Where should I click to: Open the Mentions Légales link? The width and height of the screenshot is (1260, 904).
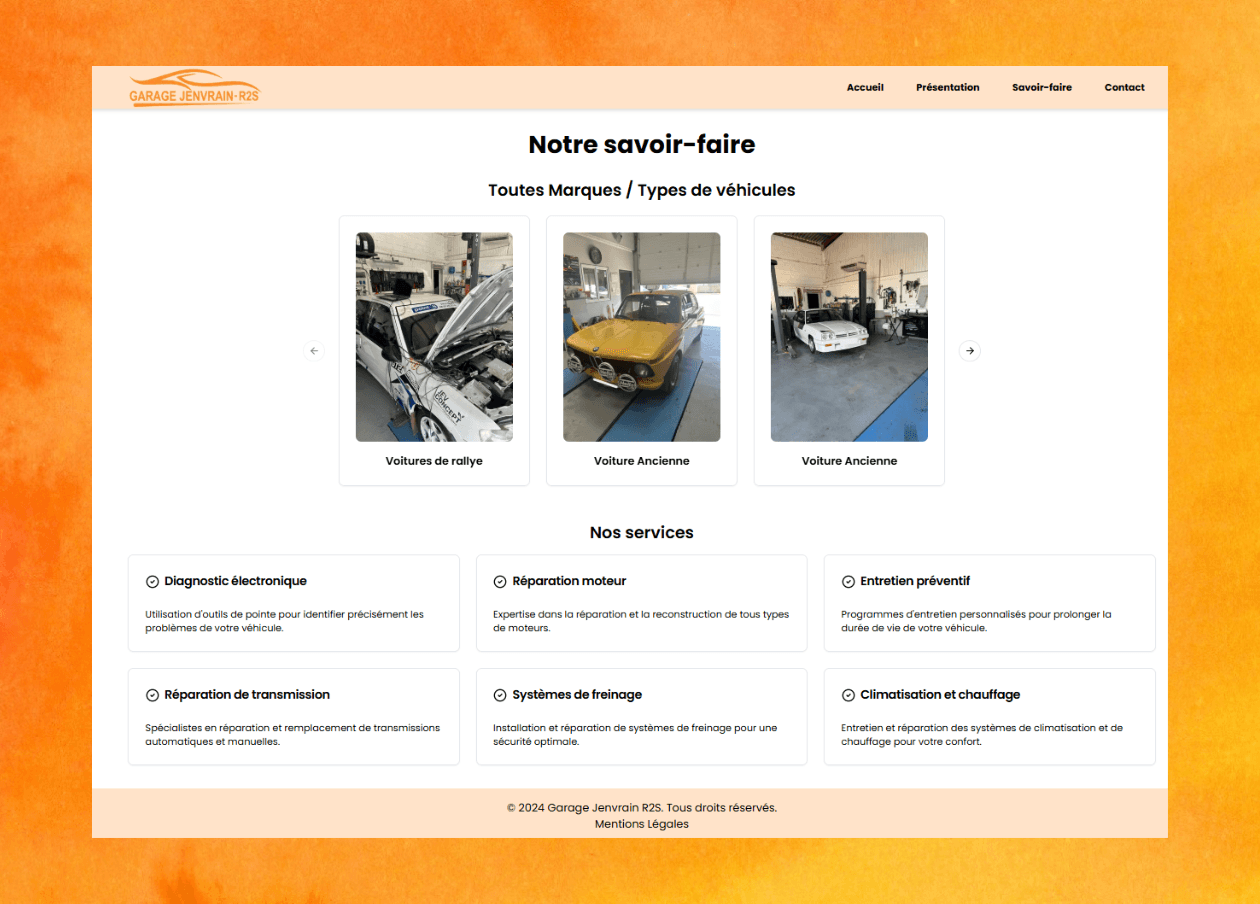(642, 824)
